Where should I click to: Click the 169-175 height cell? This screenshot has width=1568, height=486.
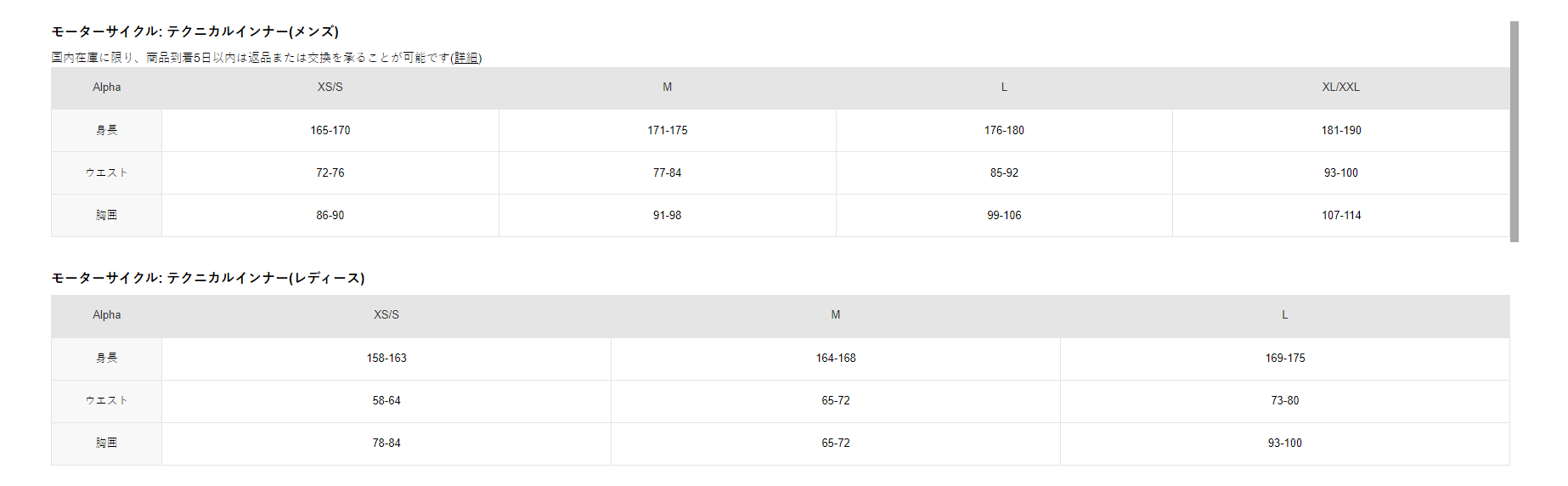point(1284,359)
